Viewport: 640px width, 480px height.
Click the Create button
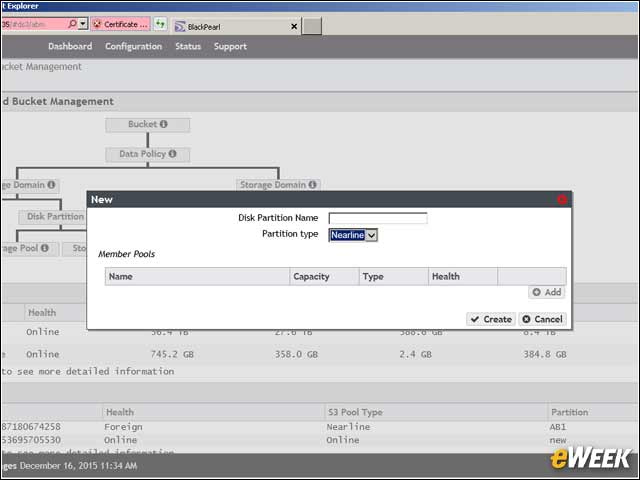click(x=491, y=319)
